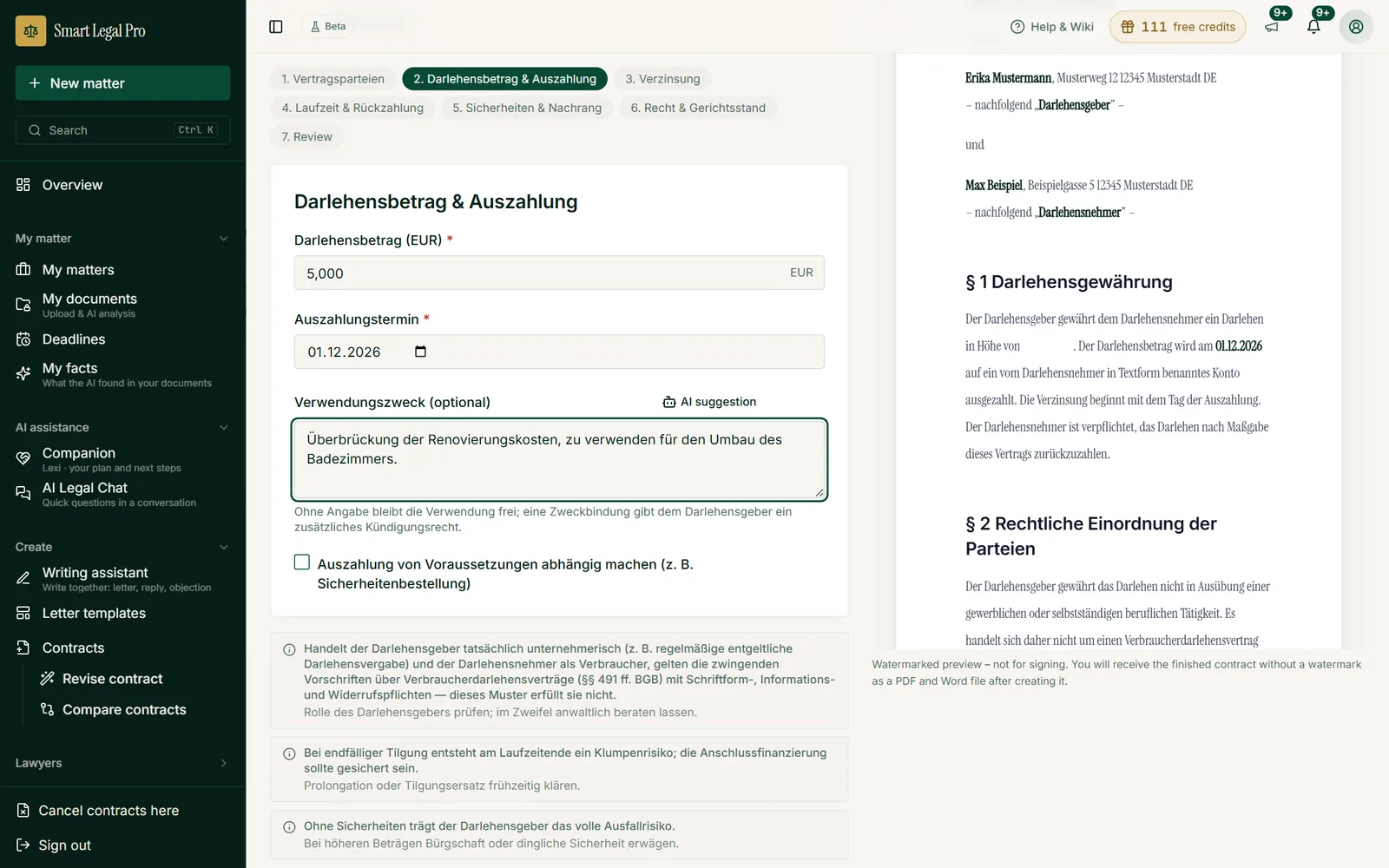Collapse the Create section chevron
1389x868 pixels.
point(223,548)
